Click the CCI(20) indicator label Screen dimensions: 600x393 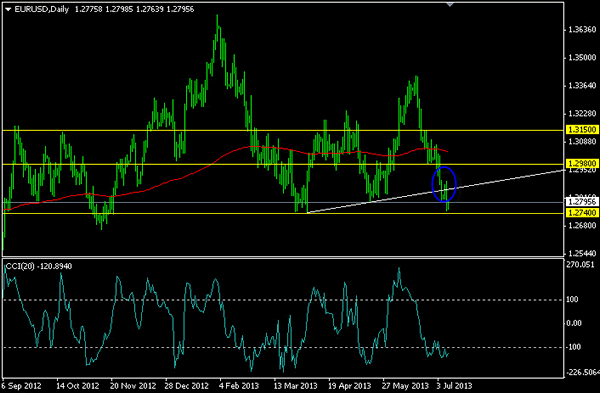(x=20, y=266)
